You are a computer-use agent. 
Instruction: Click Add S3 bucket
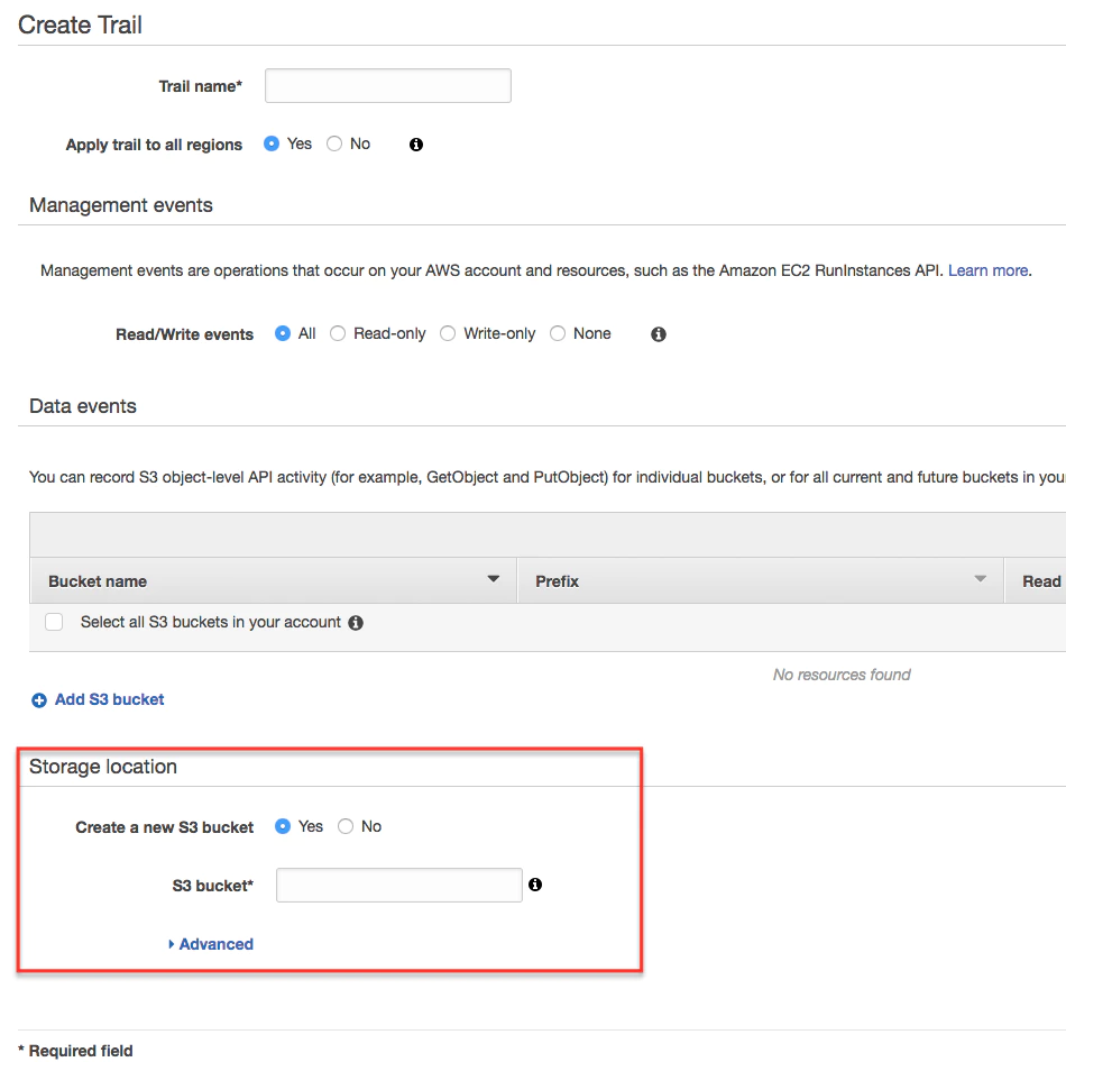pos(108,699)
